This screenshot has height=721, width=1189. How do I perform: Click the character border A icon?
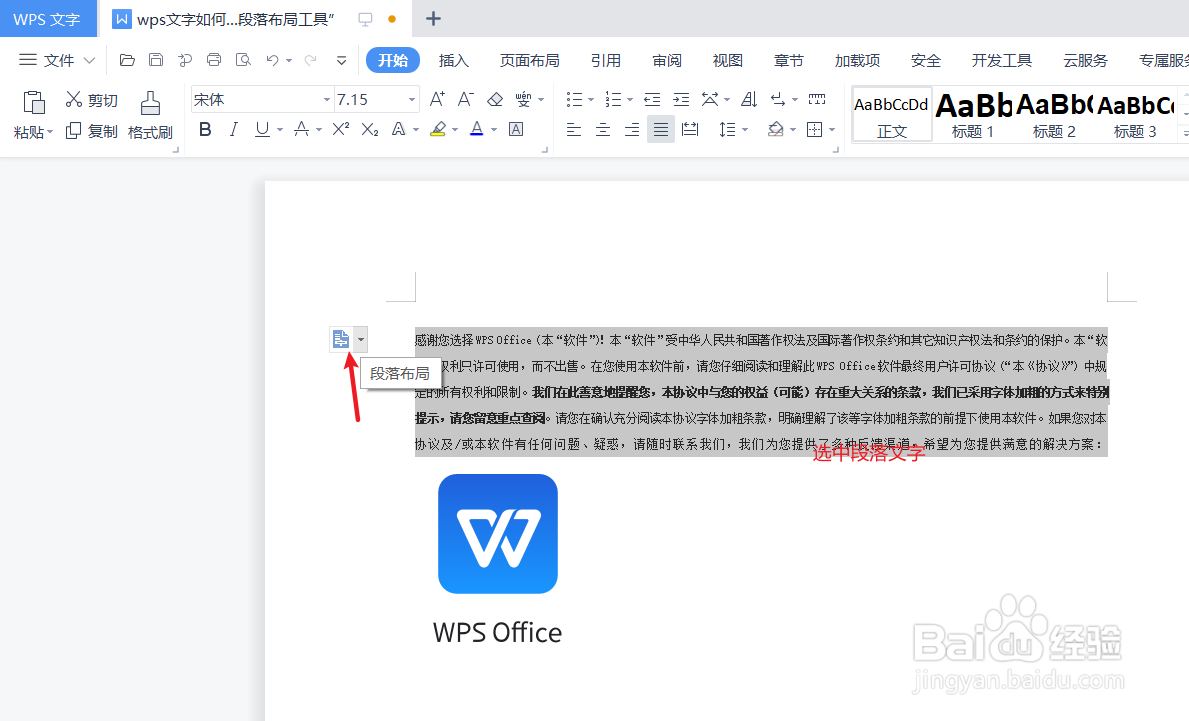tap(516, 130)
